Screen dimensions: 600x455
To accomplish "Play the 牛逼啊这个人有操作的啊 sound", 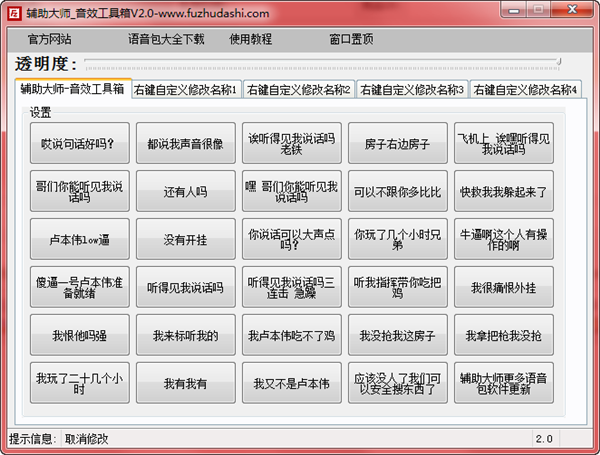I will tap(504, 239).
